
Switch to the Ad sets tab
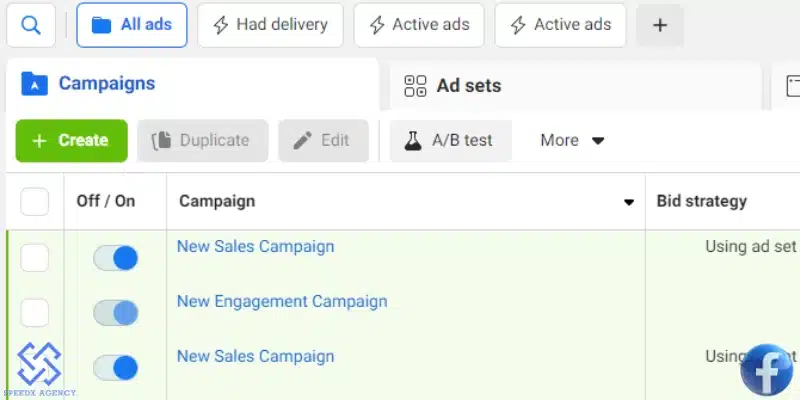(468, 86)
